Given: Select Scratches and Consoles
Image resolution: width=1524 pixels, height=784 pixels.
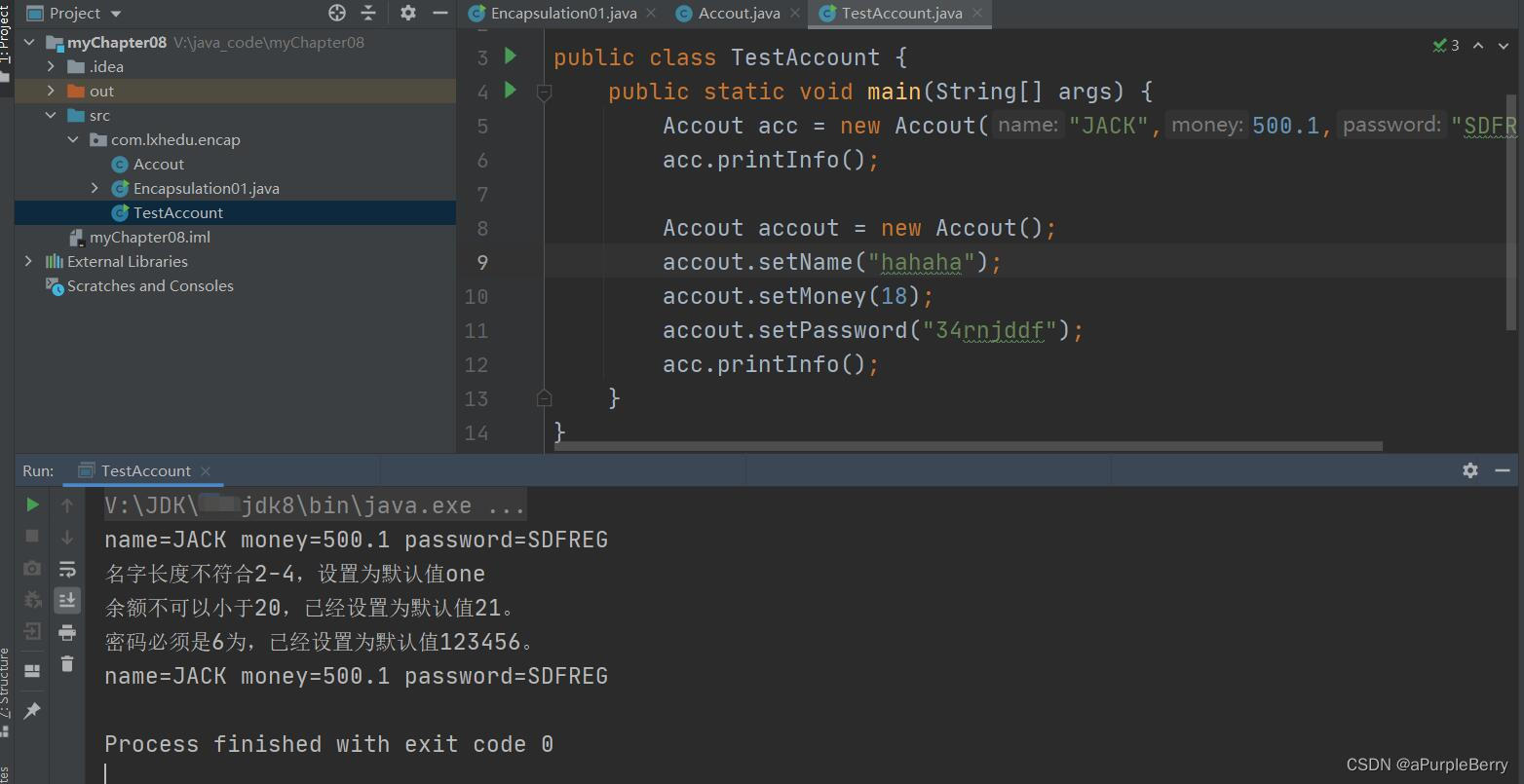Looking at the screenshot, I should click(149, 285).
